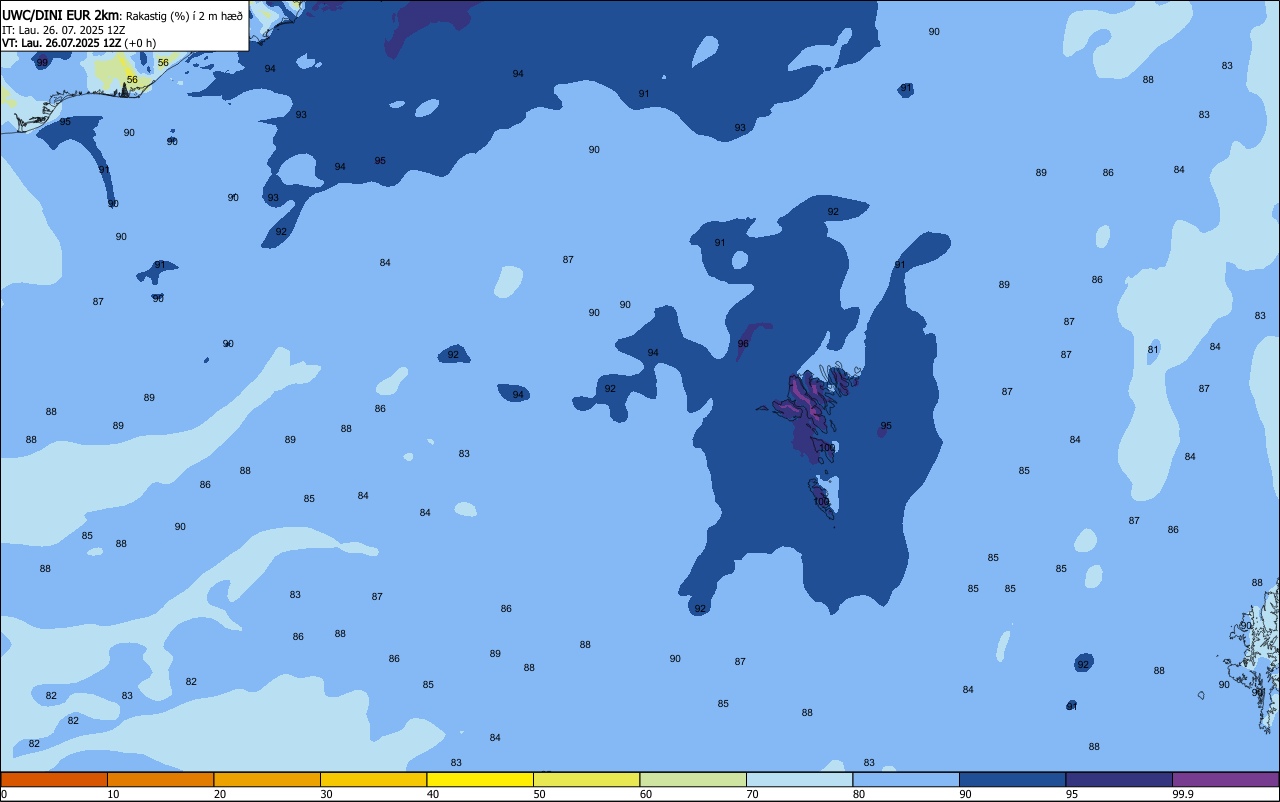Viewport: 1280px width, 802px height.
Task: Click the legend tick label "99.9"
Action: point(1183,794)
